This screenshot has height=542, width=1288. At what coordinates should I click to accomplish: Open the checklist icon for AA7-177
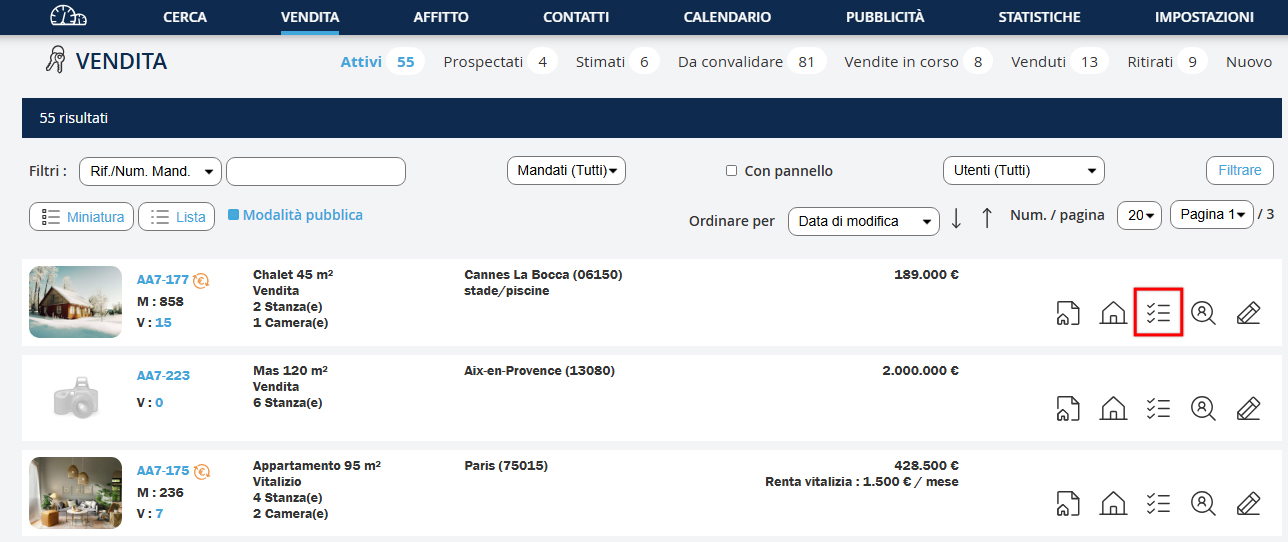click(x=1158, y=312)
